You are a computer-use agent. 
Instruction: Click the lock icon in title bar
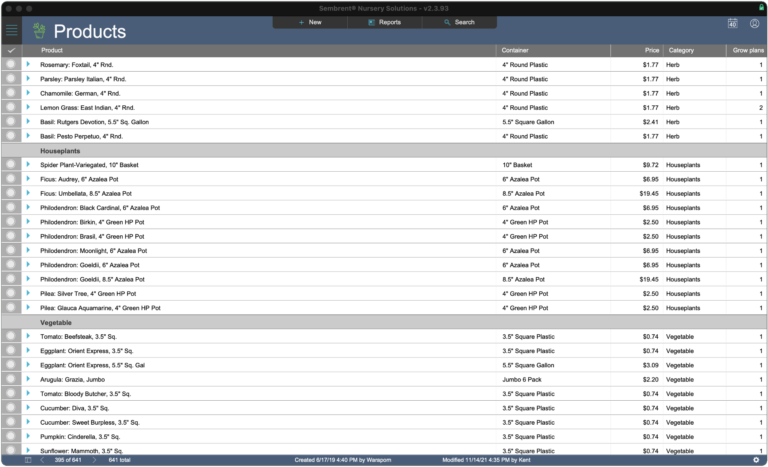pyautogui.click(x=761, y=7)
